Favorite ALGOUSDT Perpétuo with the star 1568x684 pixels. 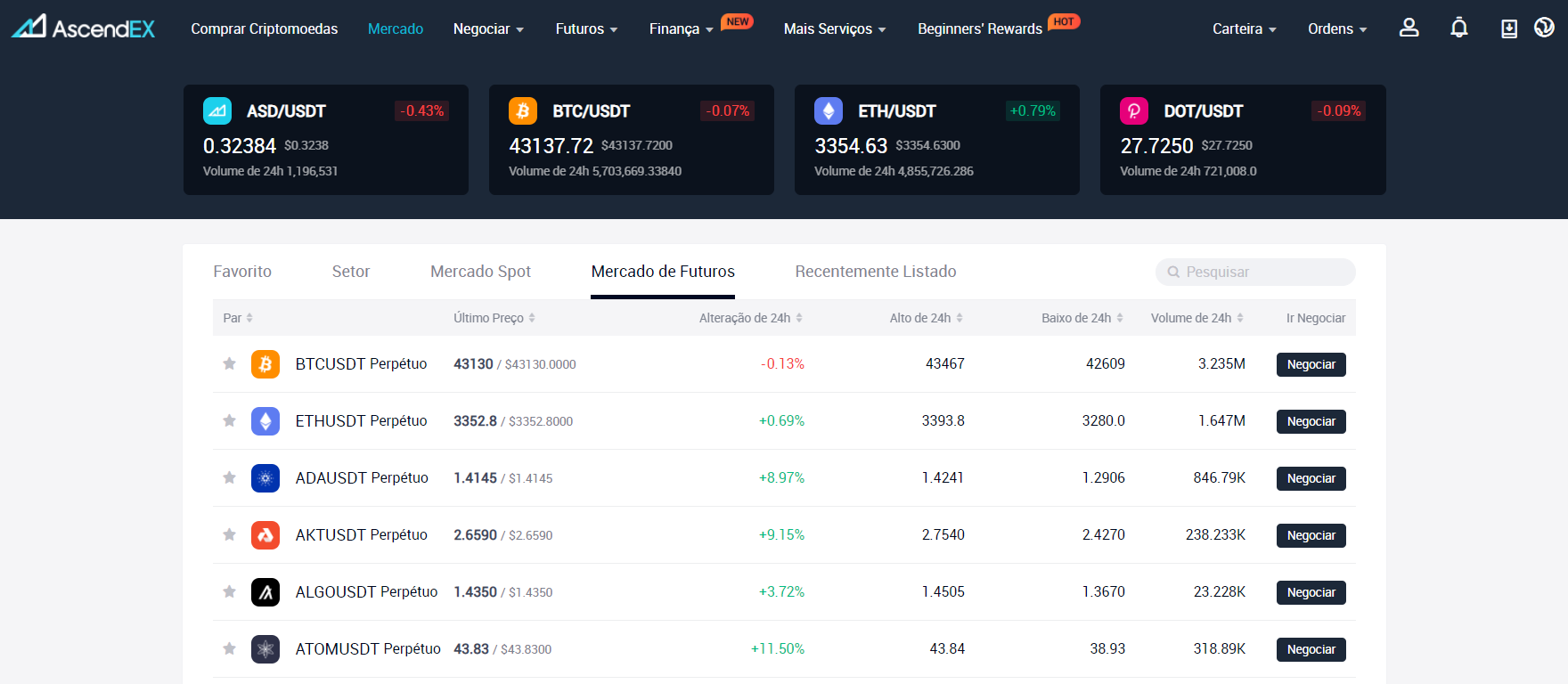coord(229,591)
